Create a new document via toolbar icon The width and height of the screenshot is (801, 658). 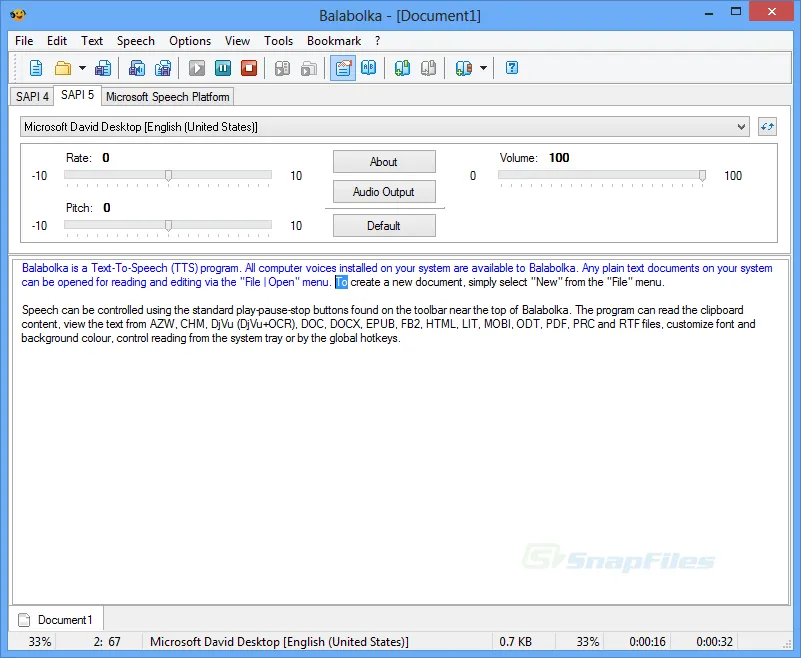click(x=36, y=68)
